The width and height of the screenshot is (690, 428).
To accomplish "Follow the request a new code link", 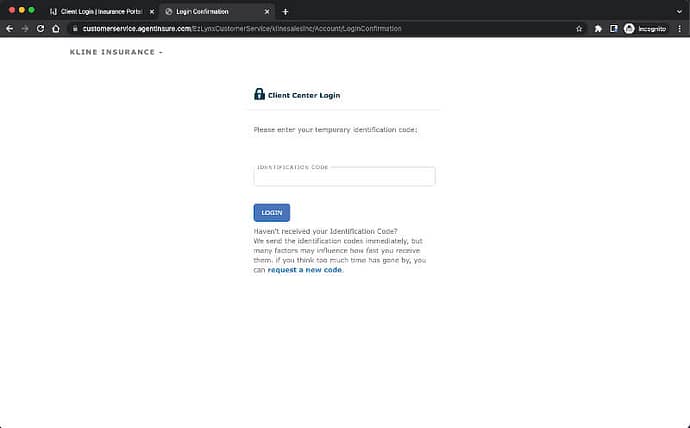I will pos(305,270).
